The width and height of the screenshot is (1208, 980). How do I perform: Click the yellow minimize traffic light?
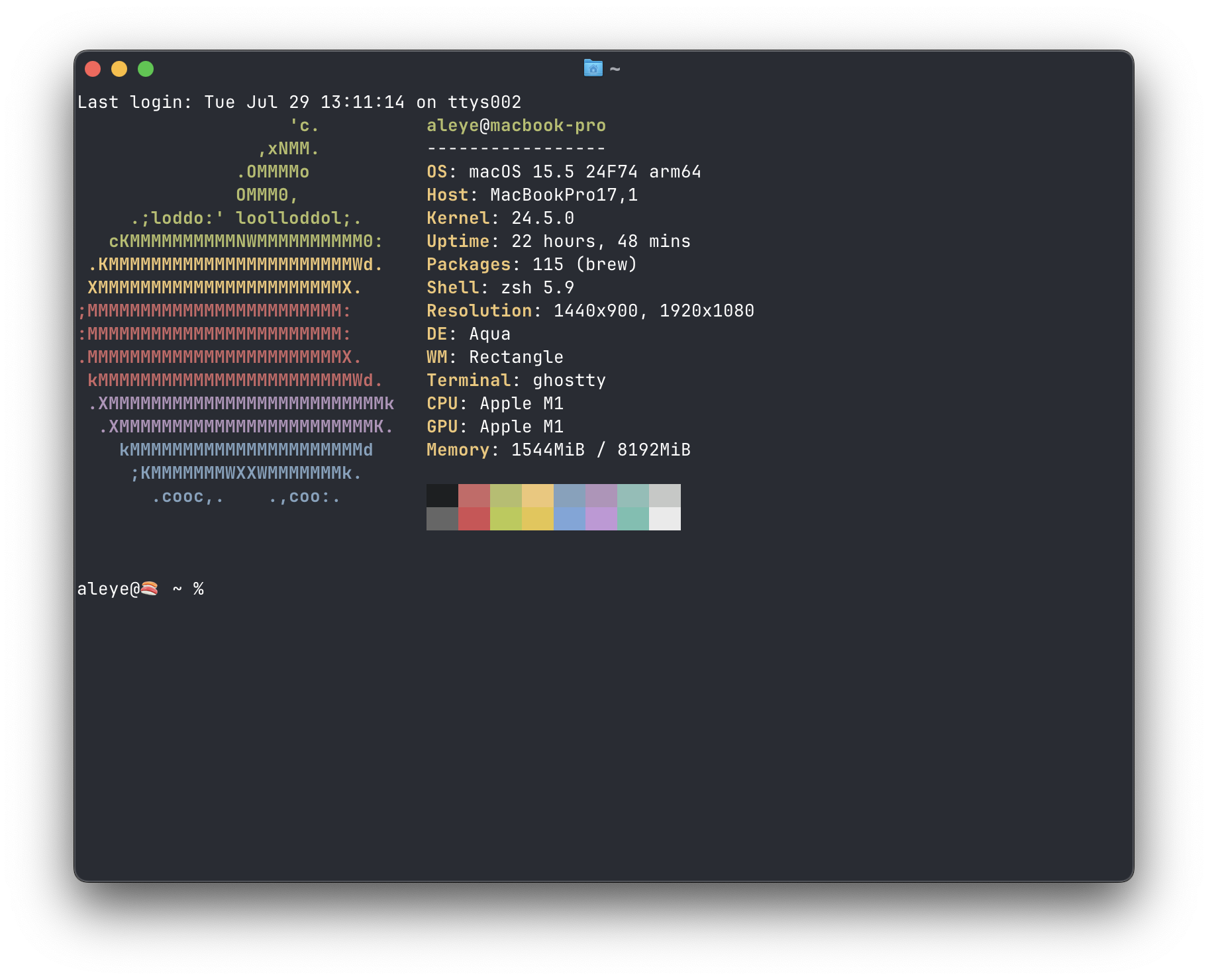coord(120,68)
